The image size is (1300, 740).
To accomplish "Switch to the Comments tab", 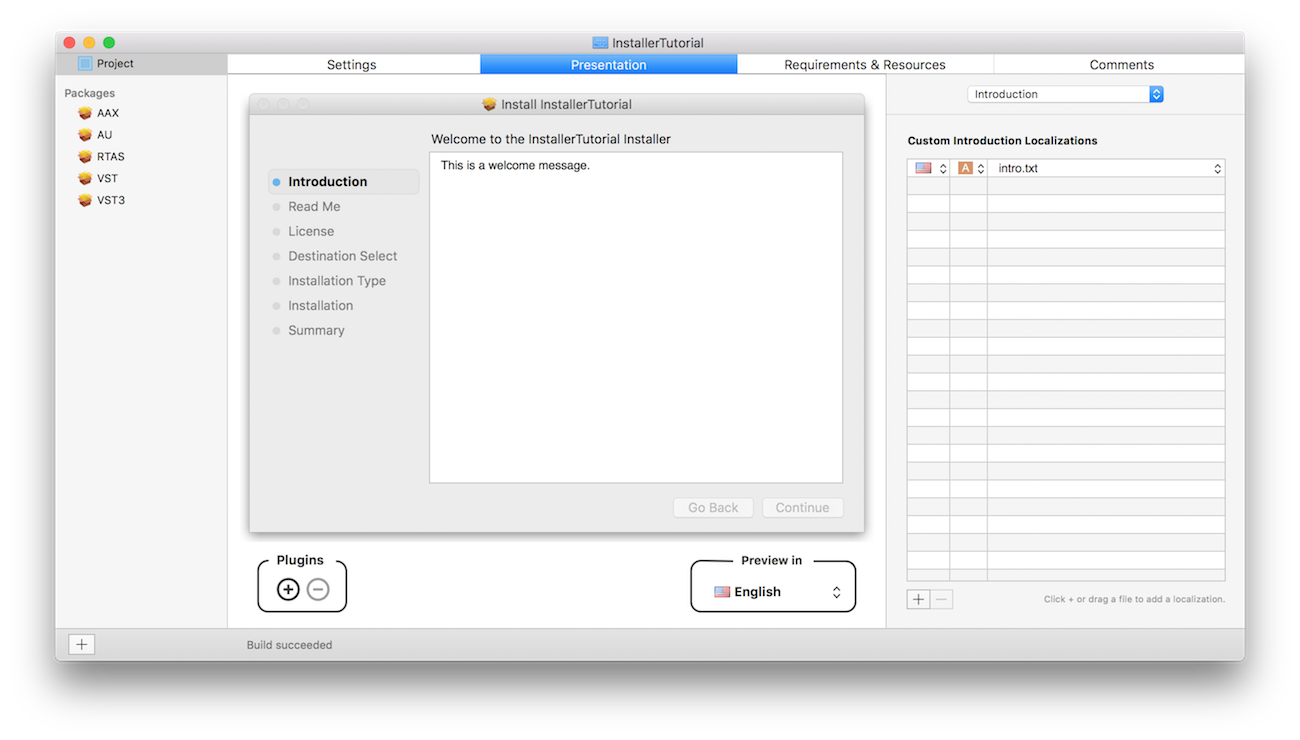I will tap(1121, 65).
